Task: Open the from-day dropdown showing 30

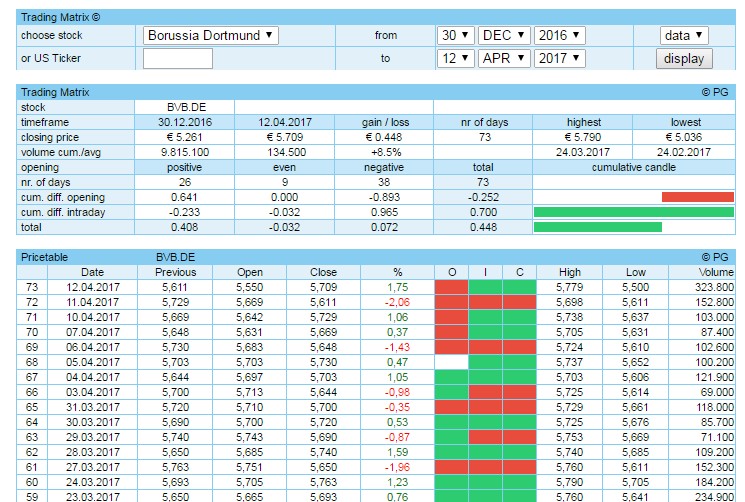Action: tap(455, 35)
